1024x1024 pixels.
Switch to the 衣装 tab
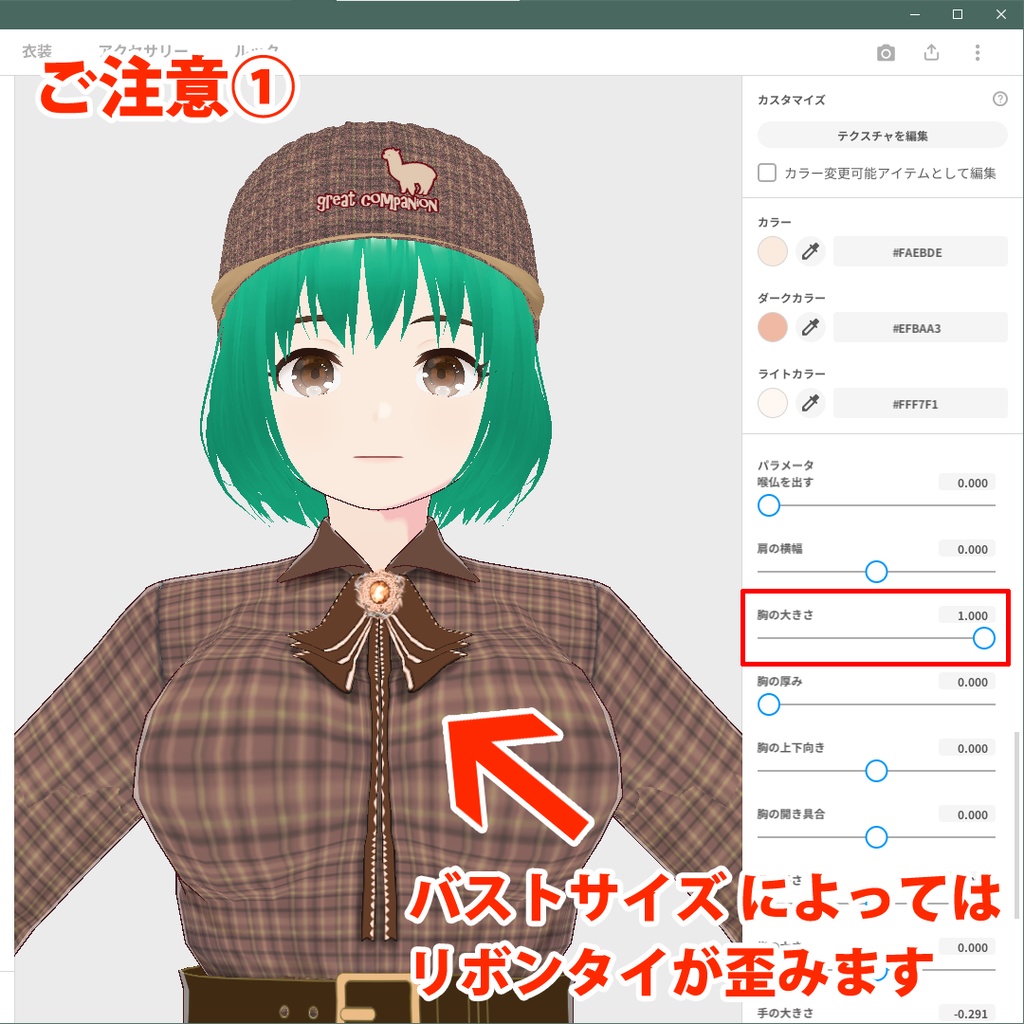(x=39, y=51)
